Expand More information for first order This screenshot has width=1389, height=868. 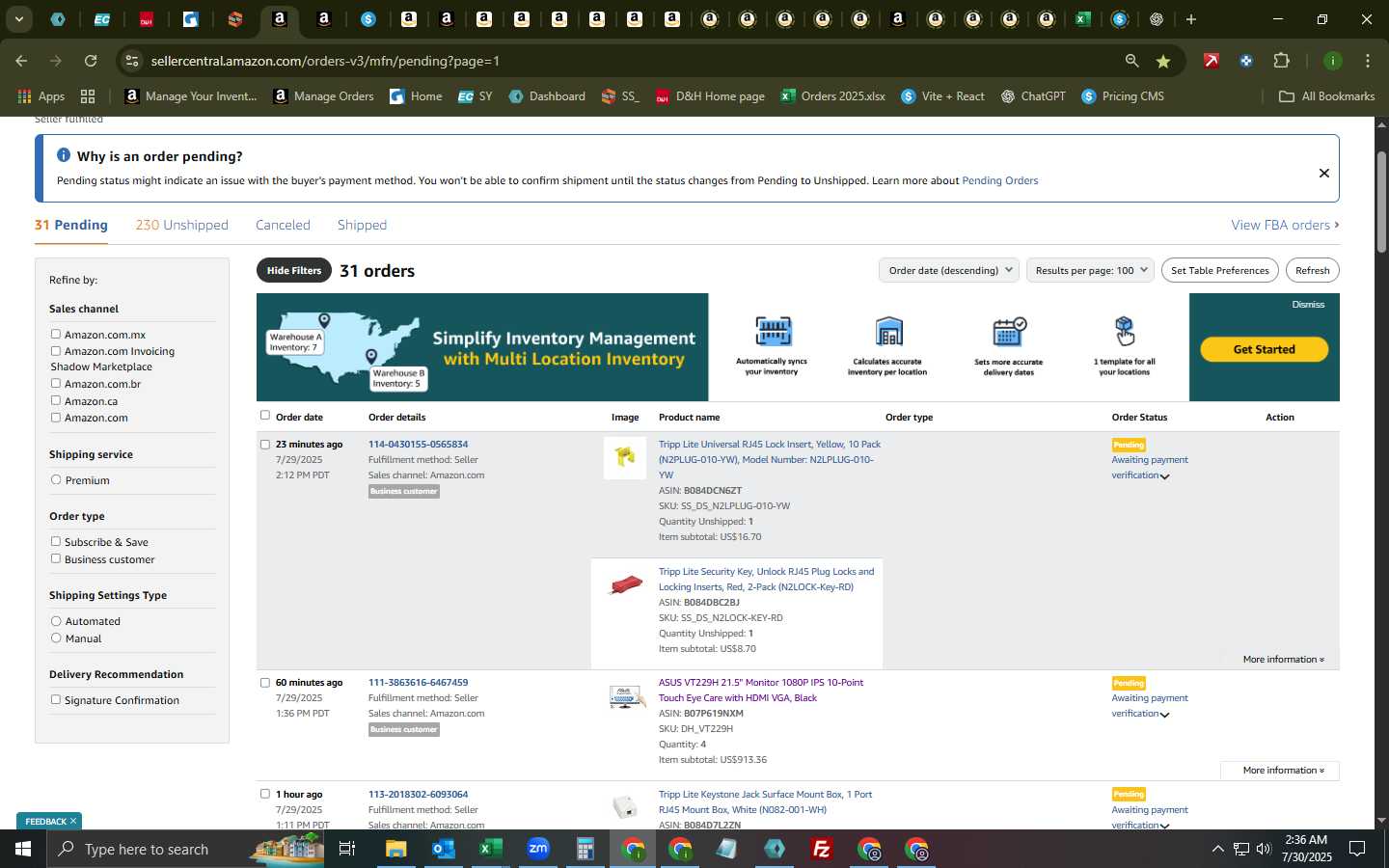click(1283, 660)
